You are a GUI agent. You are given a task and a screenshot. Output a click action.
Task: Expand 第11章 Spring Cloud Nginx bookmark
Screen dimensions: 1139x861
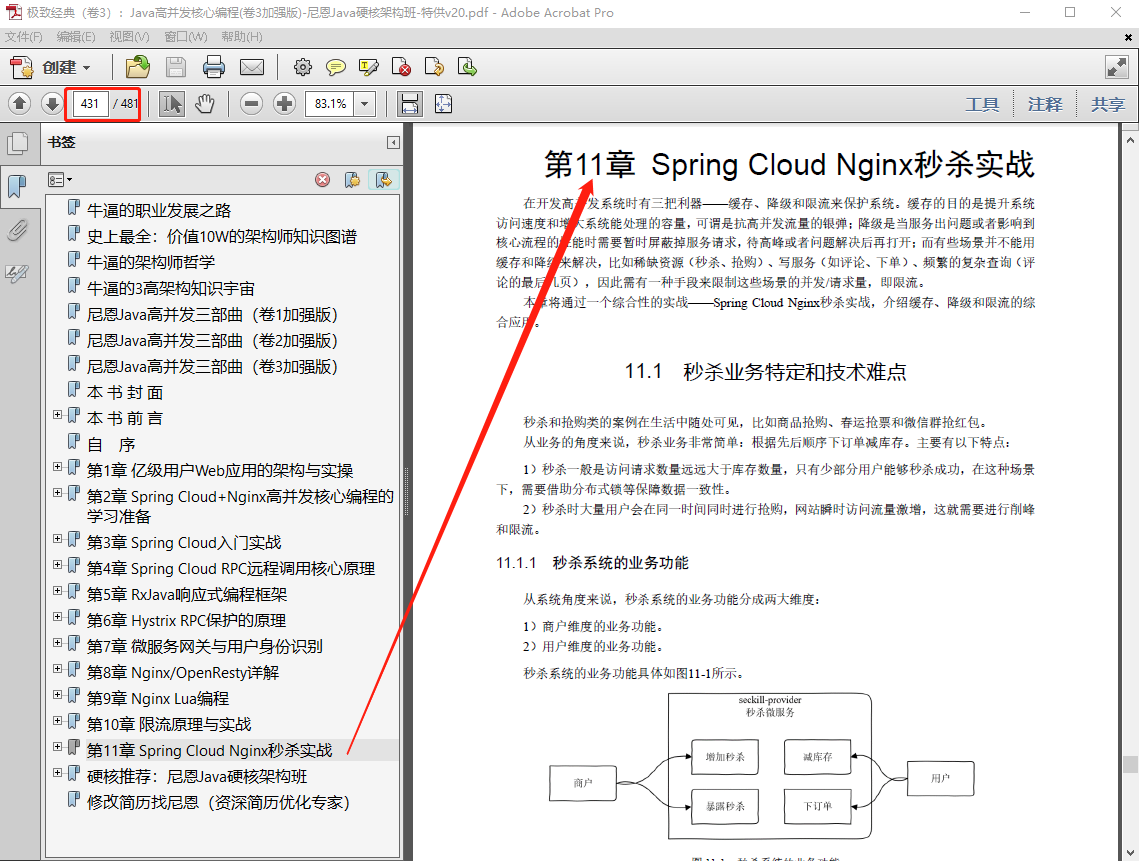point(57,746)
